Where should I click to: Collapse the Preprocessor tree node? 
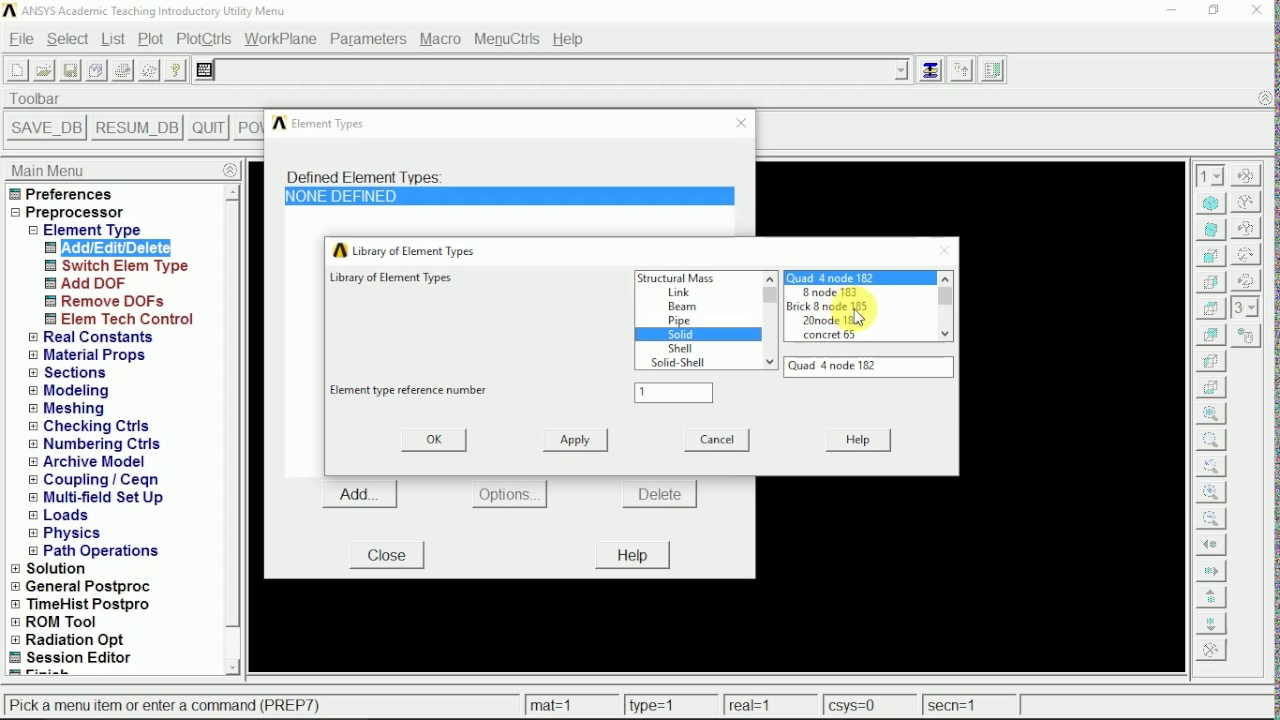[x=15, y=213]
